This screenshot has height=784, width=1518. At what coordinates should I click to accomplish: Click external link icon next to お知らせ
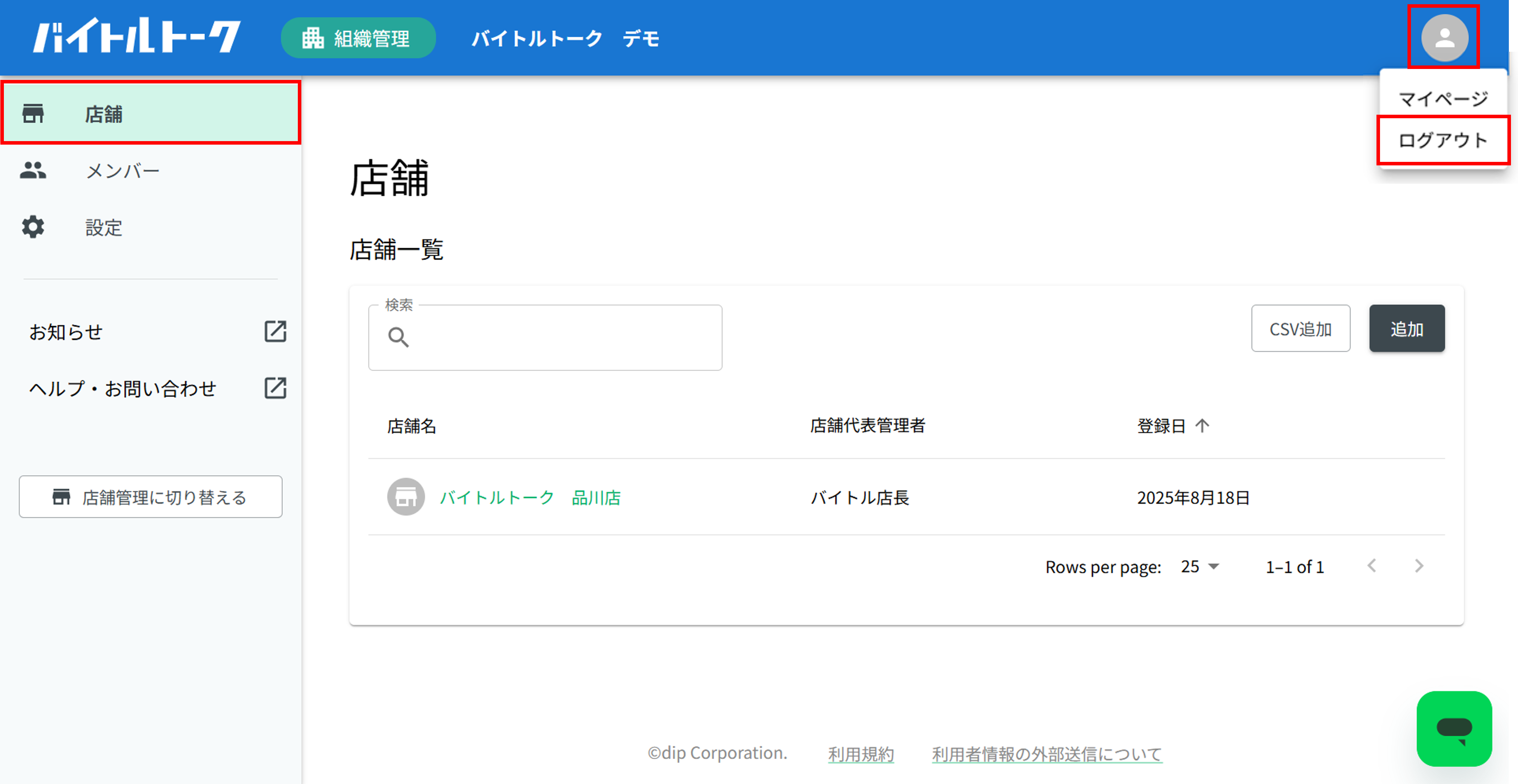[x=275, y=331]
